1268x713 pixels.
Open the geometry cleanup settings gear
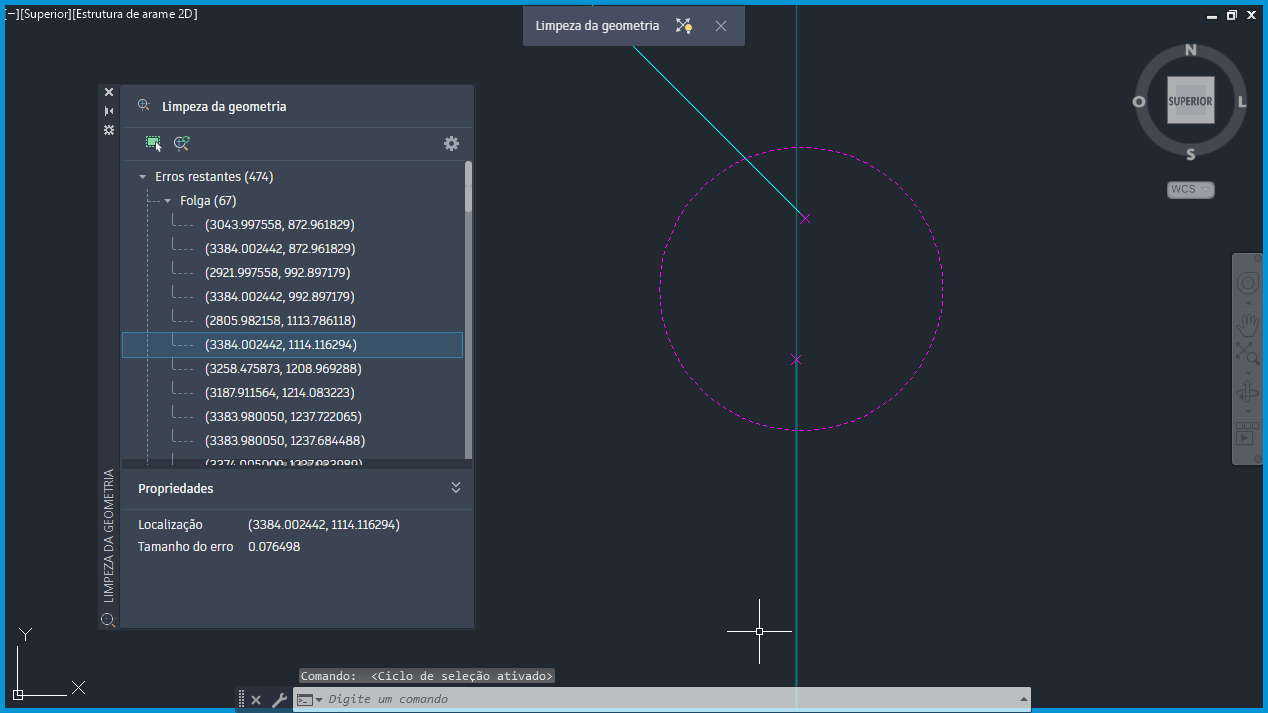[451, 144]
